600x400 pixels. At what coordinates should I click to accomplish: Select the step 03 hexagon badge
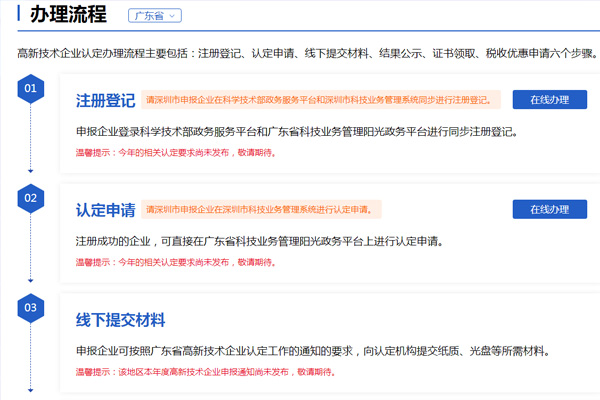tap(31, 308)
